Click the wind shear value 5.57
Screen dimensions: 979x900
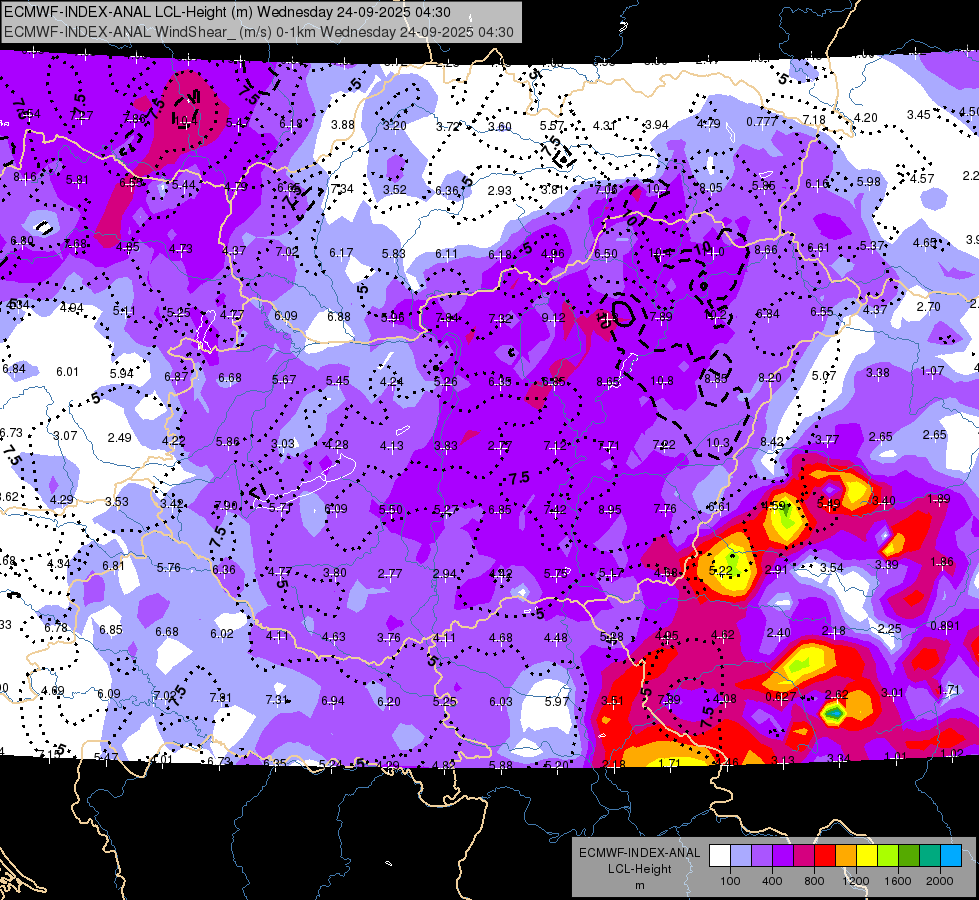552,126
